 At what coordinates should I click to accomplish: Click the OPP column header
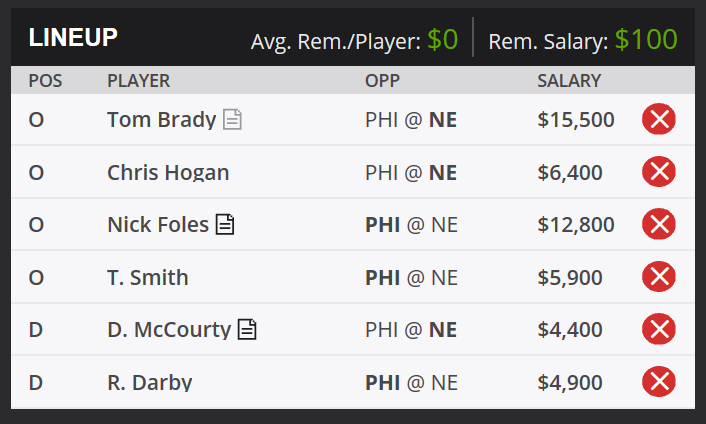coord(382,81)
